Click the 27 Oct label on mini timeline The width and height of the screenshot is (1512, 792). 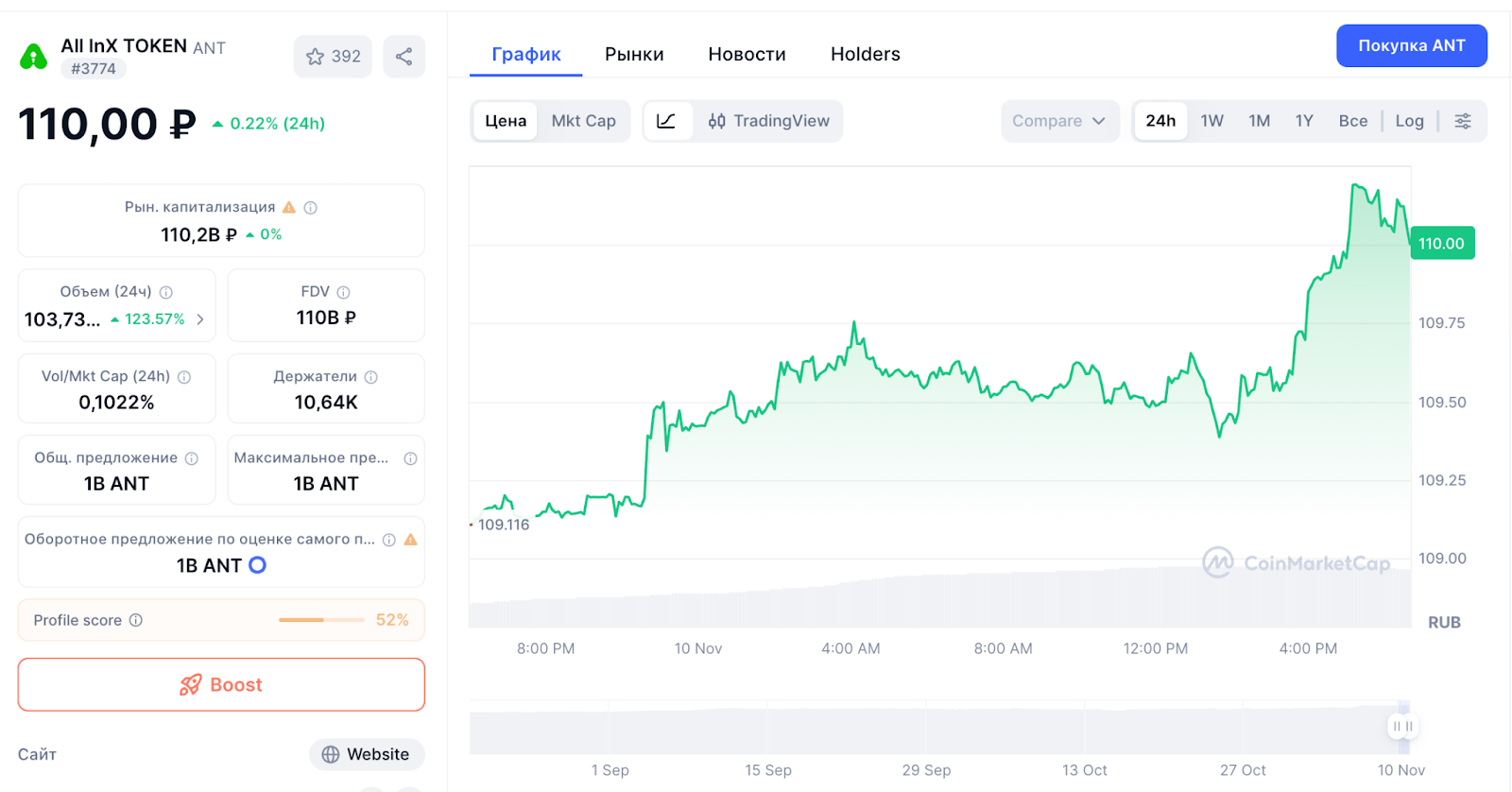click(1243, 770)
